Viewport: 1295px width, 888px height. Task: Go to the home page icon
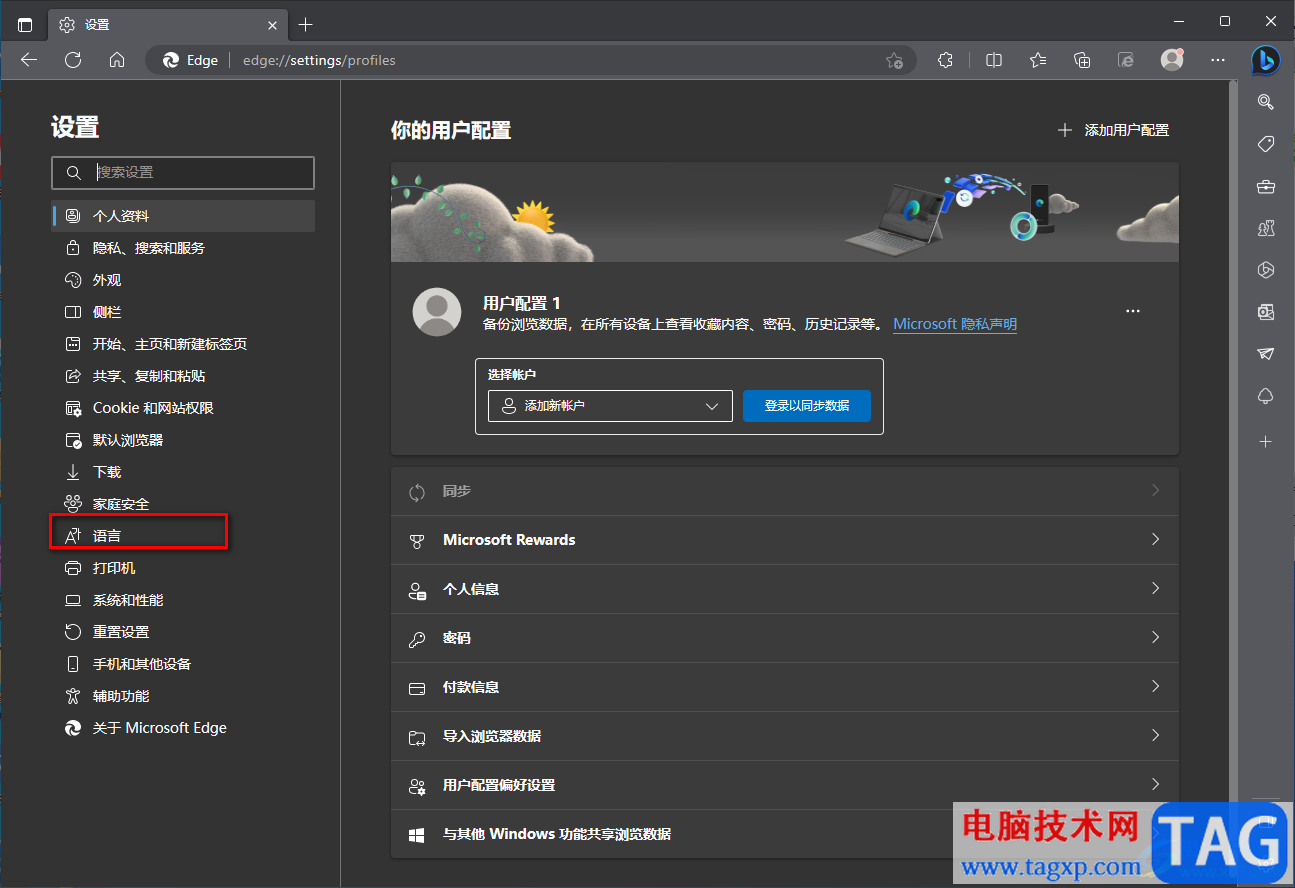click(x=117, y=60)
